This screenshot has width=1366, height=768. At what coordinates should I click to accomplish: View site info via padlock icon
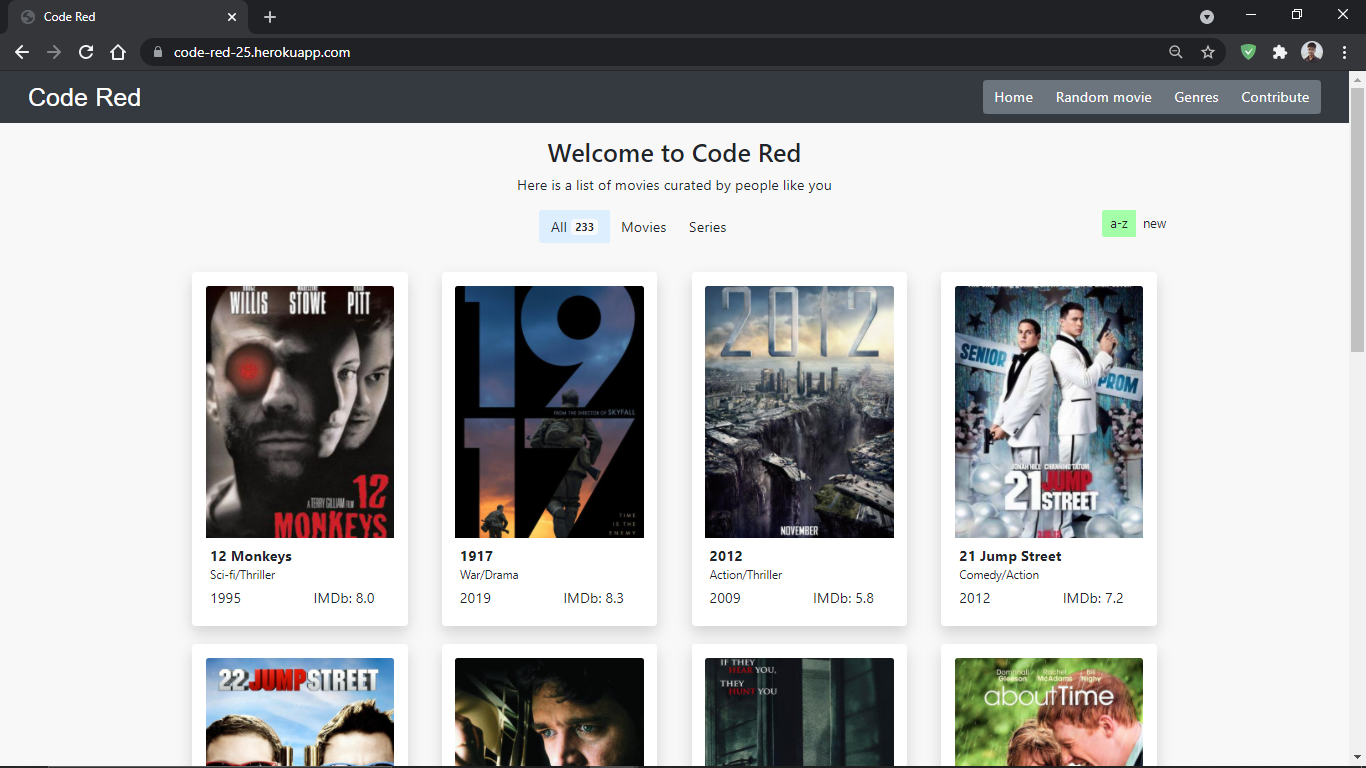pyautogui.click(x=157, y=52)
